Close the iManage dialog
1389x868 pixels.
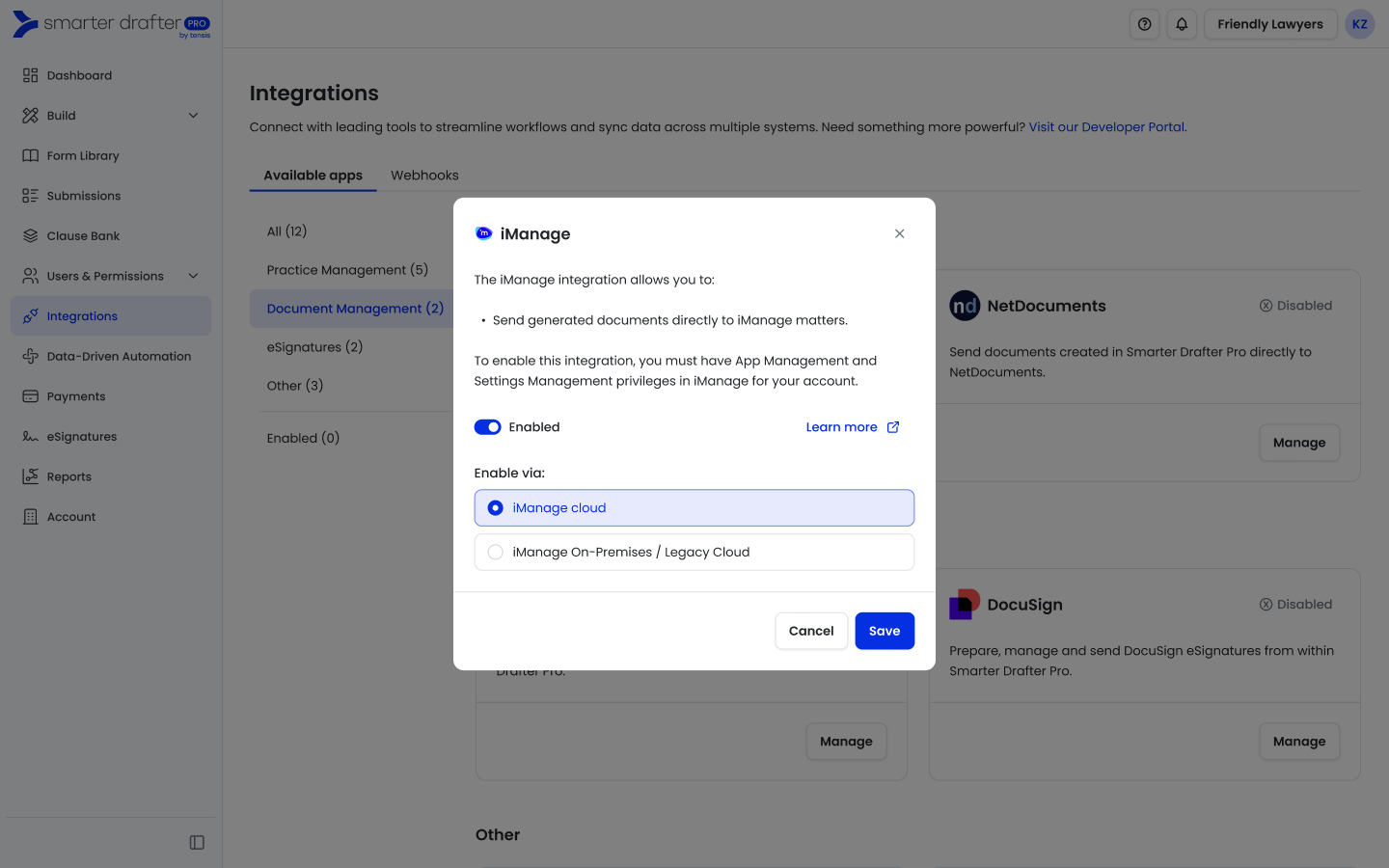pos(899,233)
